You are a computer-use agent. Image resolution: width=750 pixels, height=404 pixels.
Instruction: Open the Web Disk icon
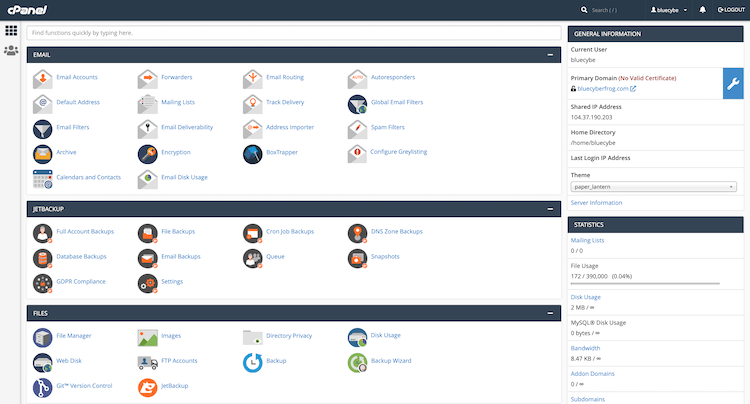click(43, 362)
